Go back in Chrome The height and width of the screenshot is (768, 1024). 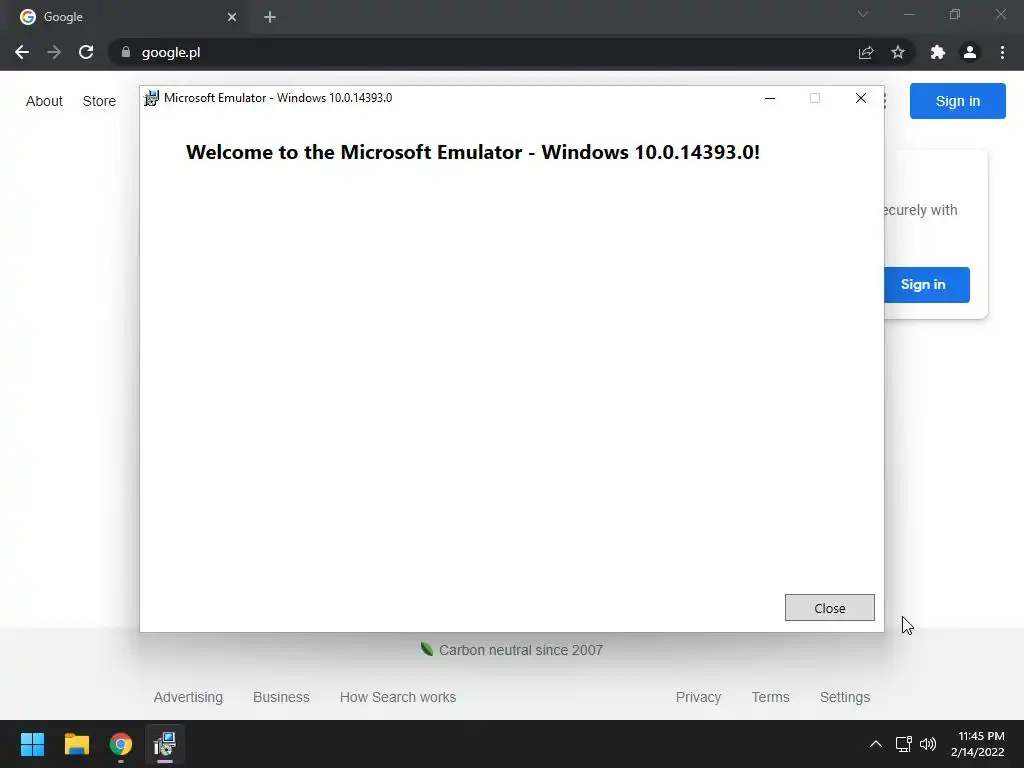pyautogui.click(x=22, y=52)
